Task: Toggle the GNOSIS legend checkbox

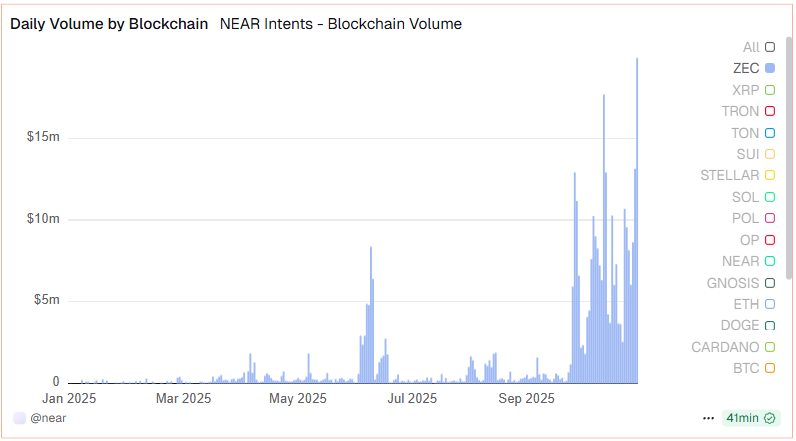Action: pos(769,283)
